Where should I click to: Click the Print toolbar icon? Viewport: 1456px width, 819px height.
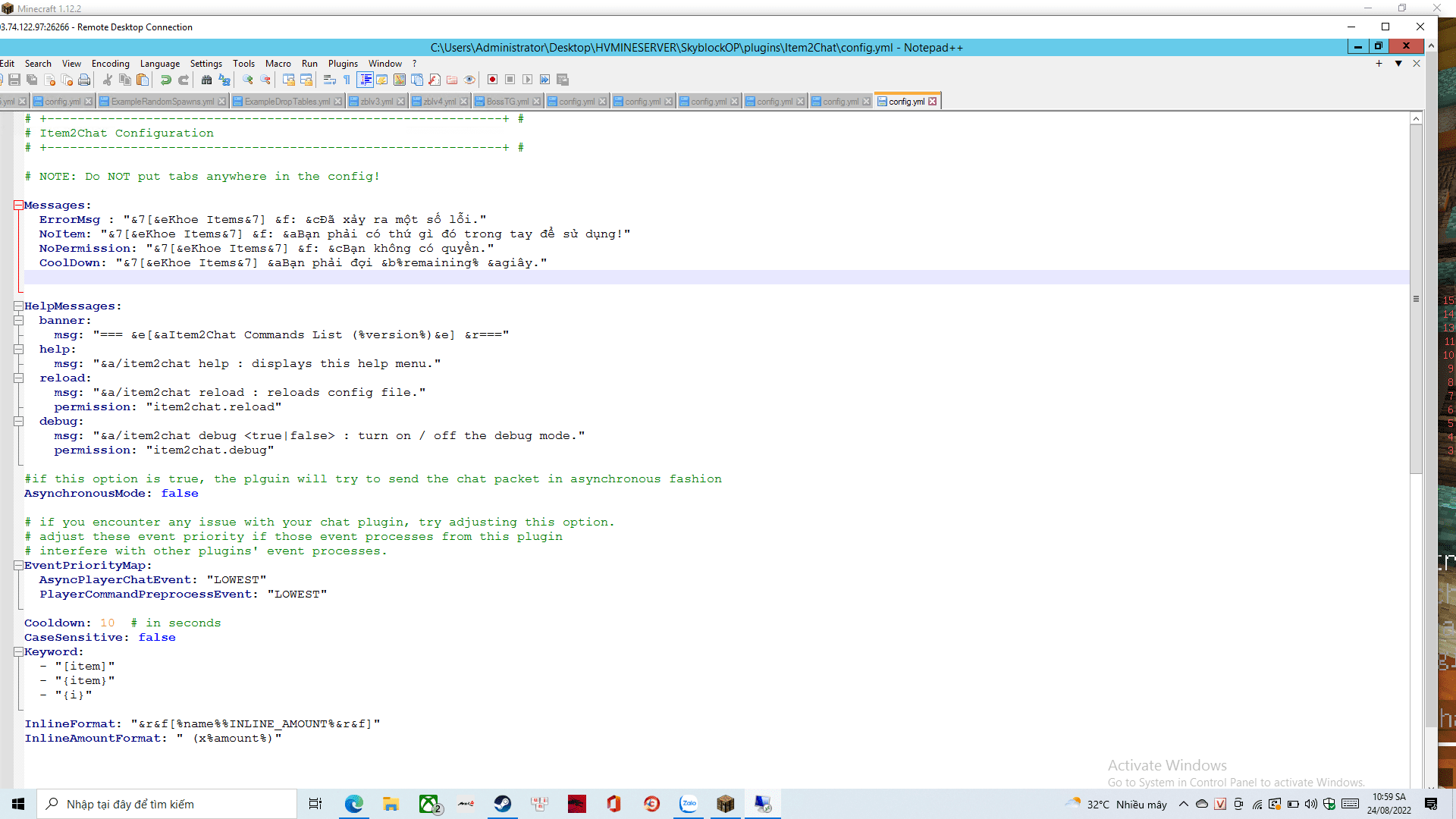tap(84, 80)
